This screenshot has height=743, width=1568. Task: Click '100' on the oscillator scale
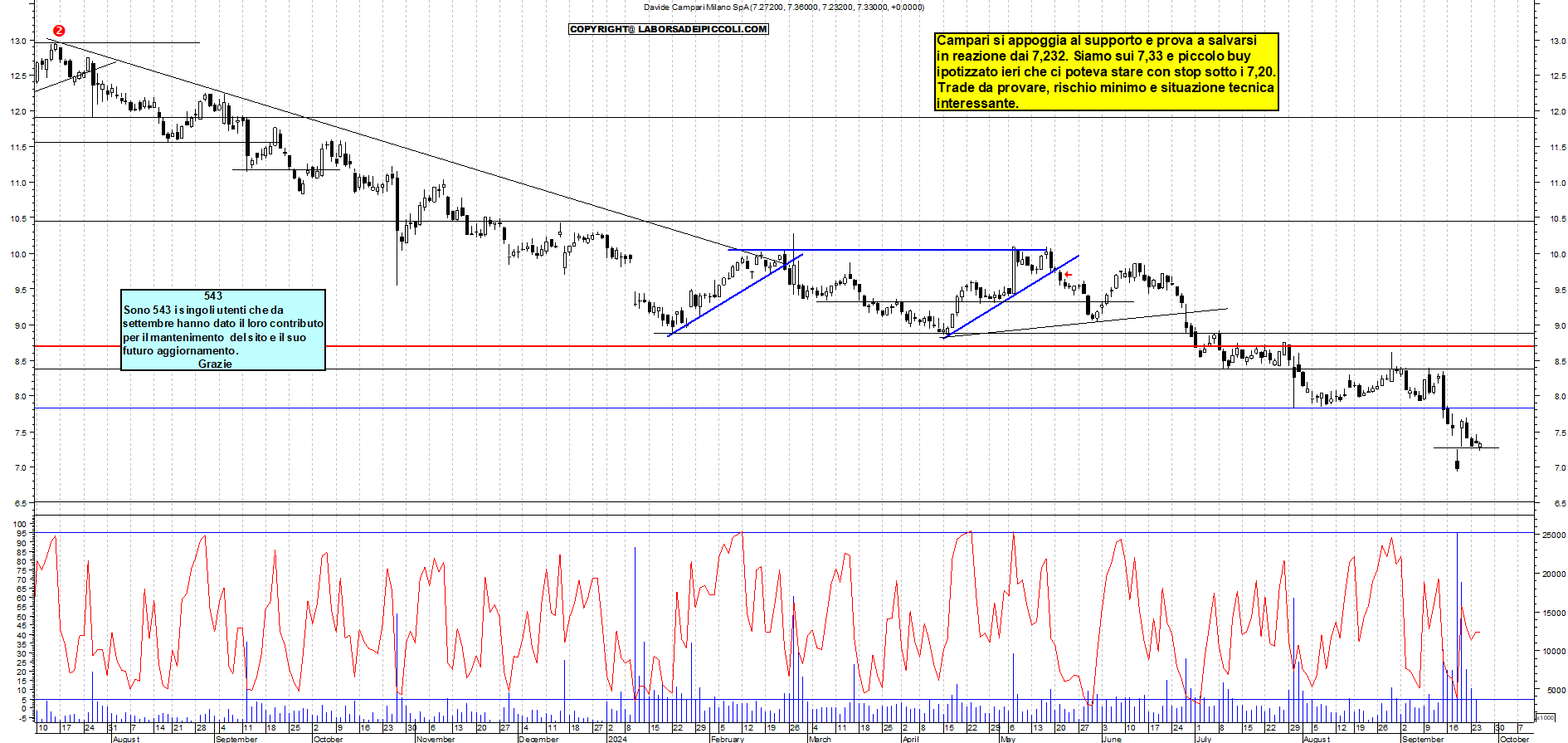pyautogui.click(x=19, y=525)
